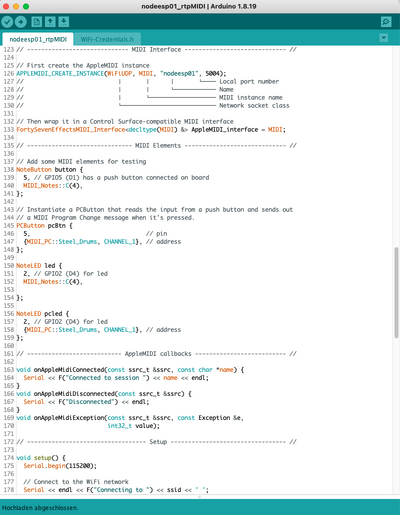Screen dimensions: 400x515
Task: Click comment 'Add some MIDI elements for testing'
Action: click(x=81, y=161)
